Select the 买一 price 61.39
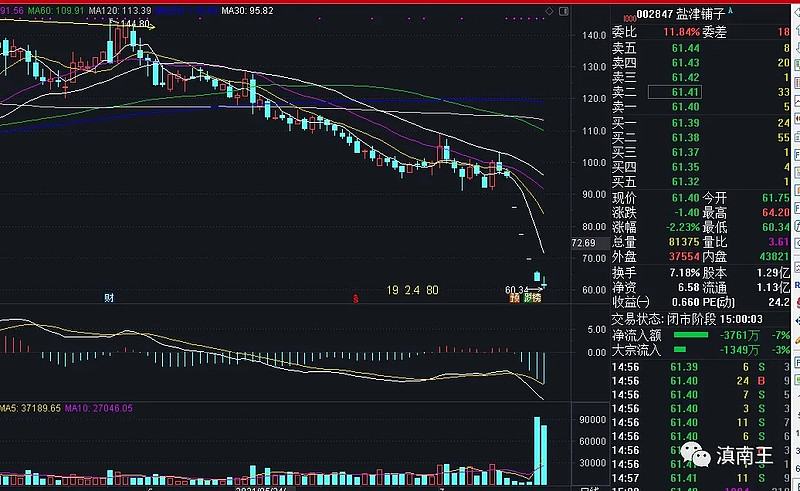 (x=685, y=123)
